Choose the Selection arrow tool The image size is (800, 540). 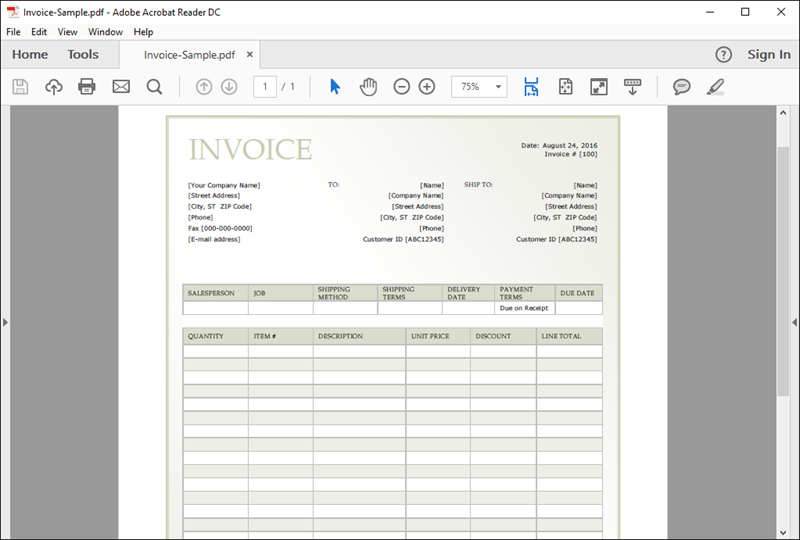coord(335,87)
